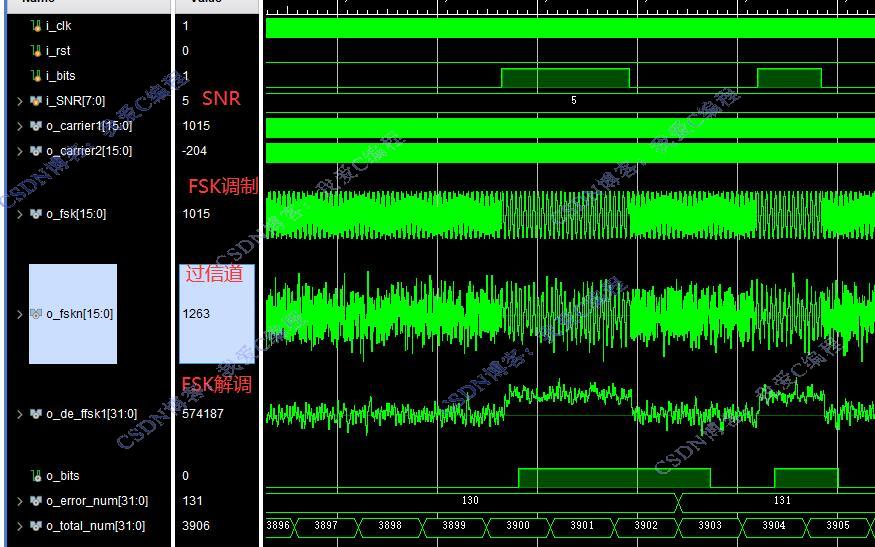Image resolution: width=875 pixels, height=547 pixels.
Task: Expand the o_error_num[31:0] bus
Action: [20, 501]
